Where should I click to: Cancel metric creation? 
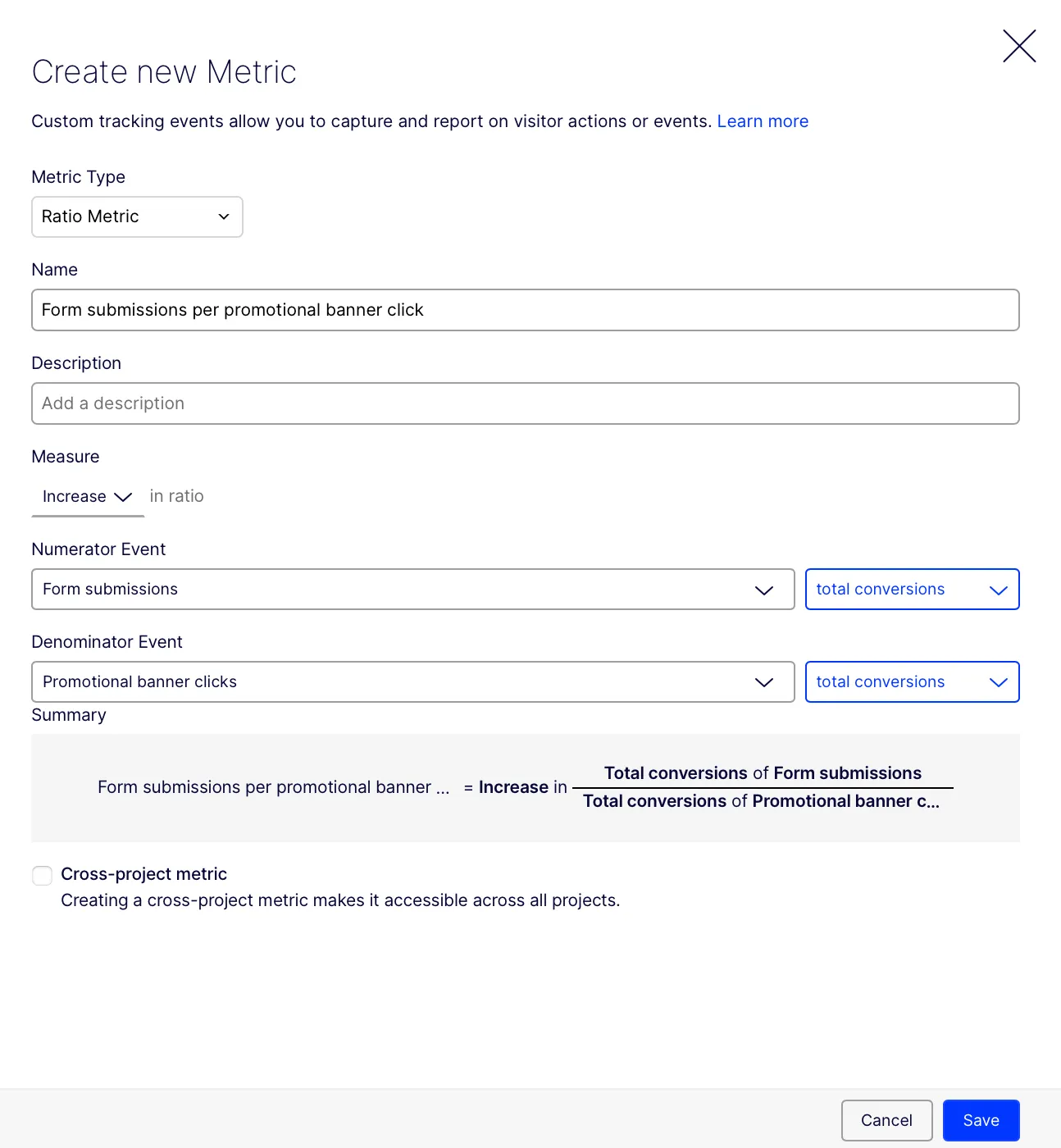(x=886, y=1120)
